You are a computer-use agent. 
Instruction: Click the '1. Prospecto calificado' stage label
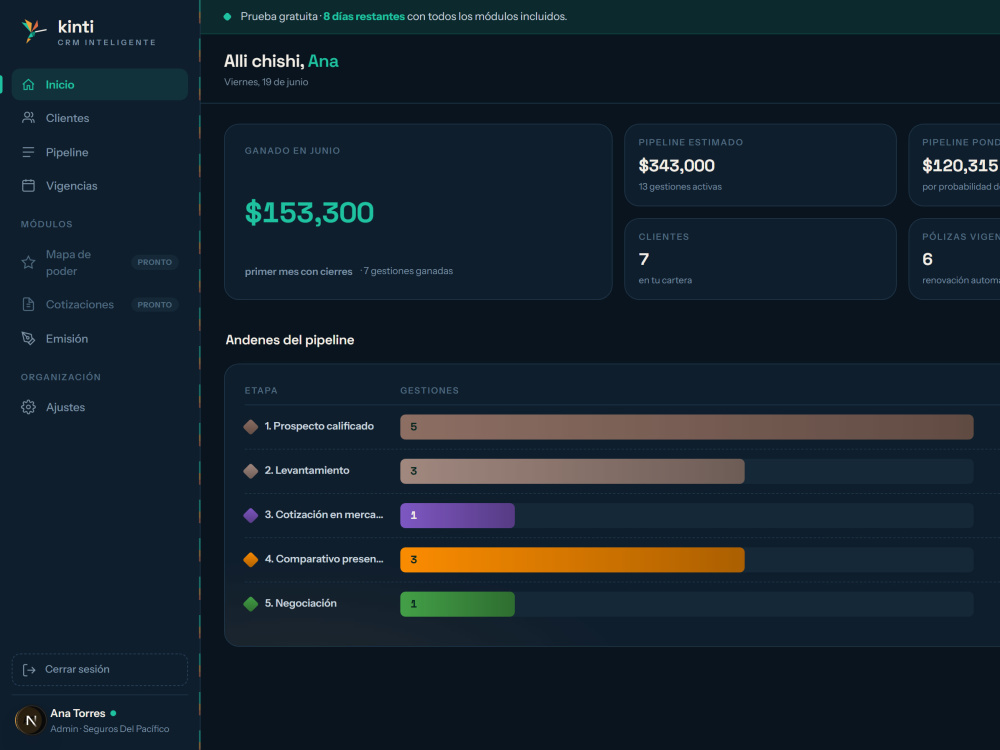click(x=320, y=426)
